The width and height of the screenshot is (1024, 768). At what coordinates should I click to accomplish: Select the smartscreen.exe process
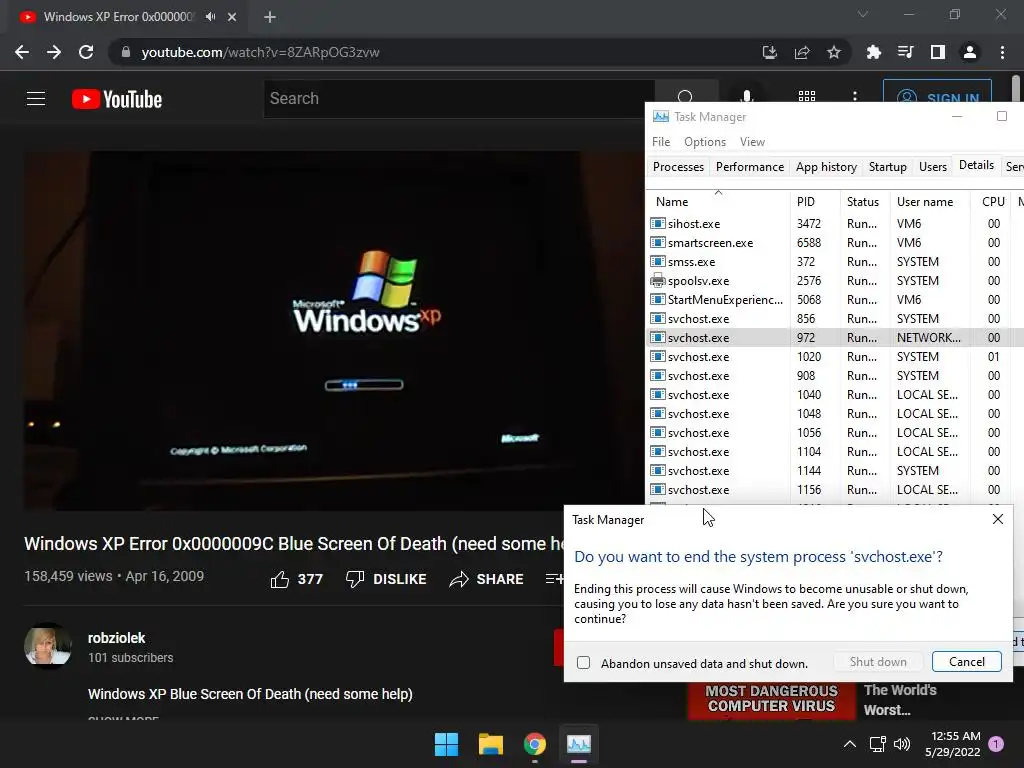click(x=835, y=242)
